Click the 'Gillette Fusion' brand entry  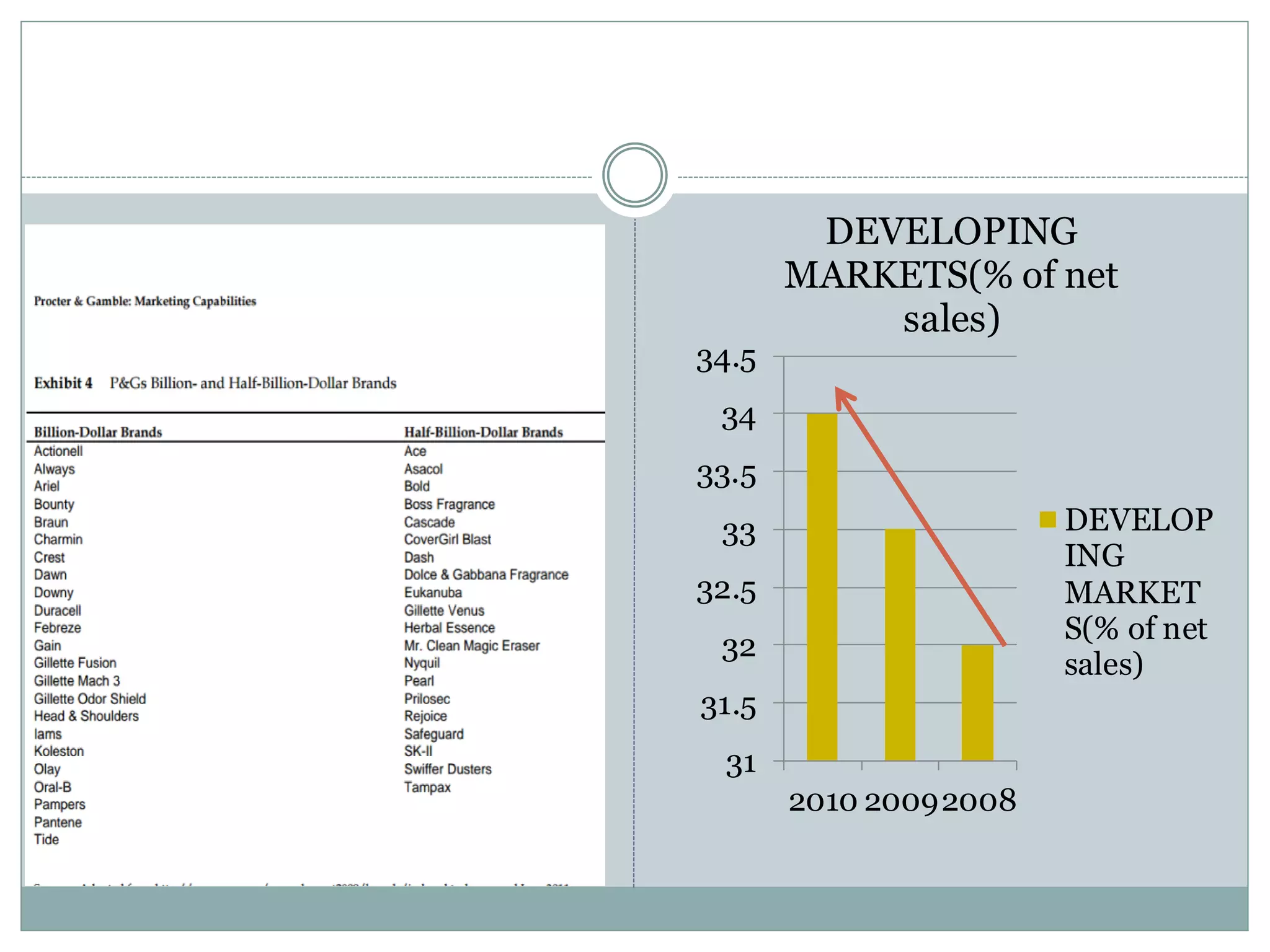click(75, 663)
